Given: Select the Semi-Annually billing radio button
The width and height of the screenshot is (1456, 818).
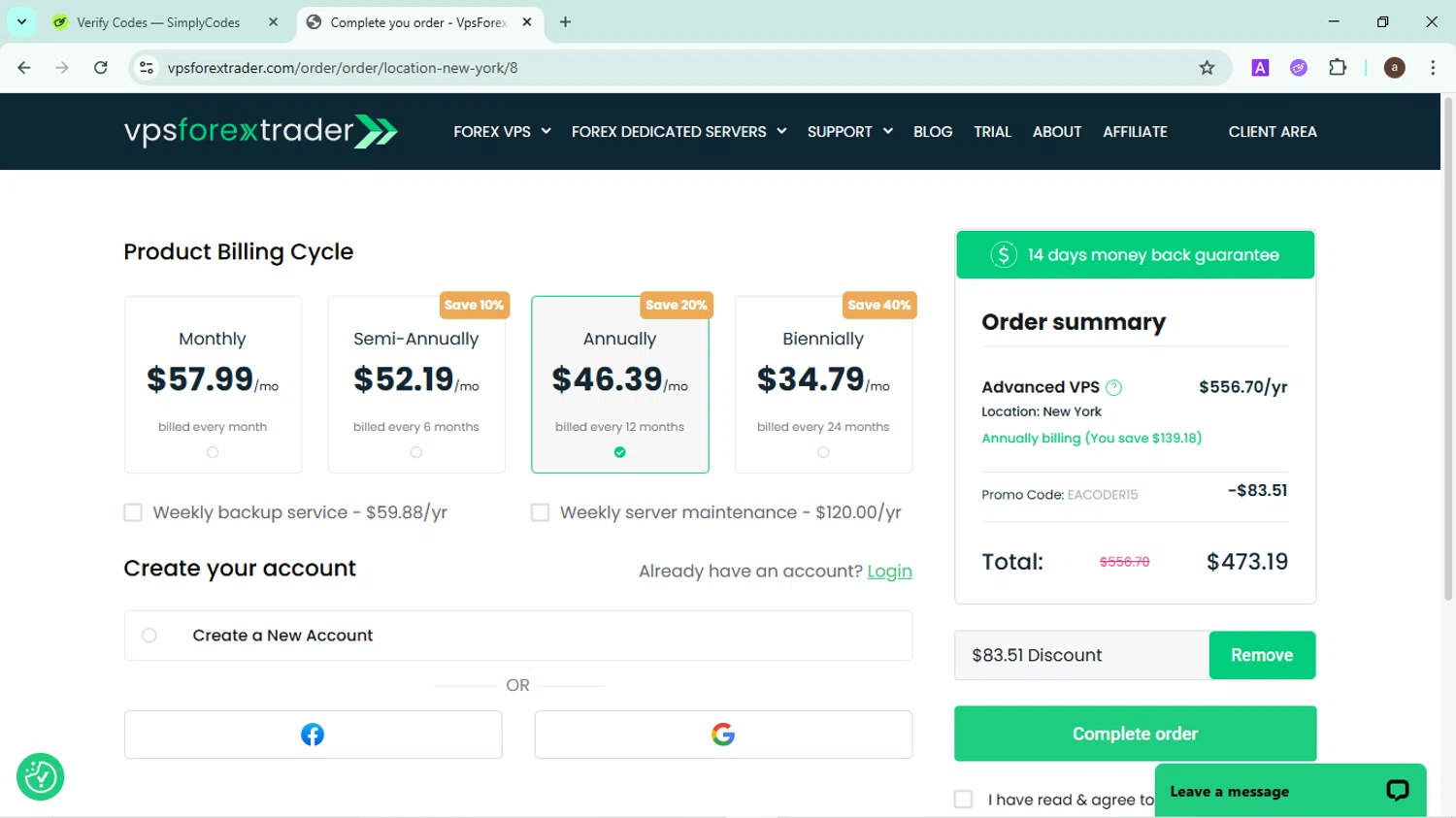Looking at the screenshot, I should pos(416,452).
